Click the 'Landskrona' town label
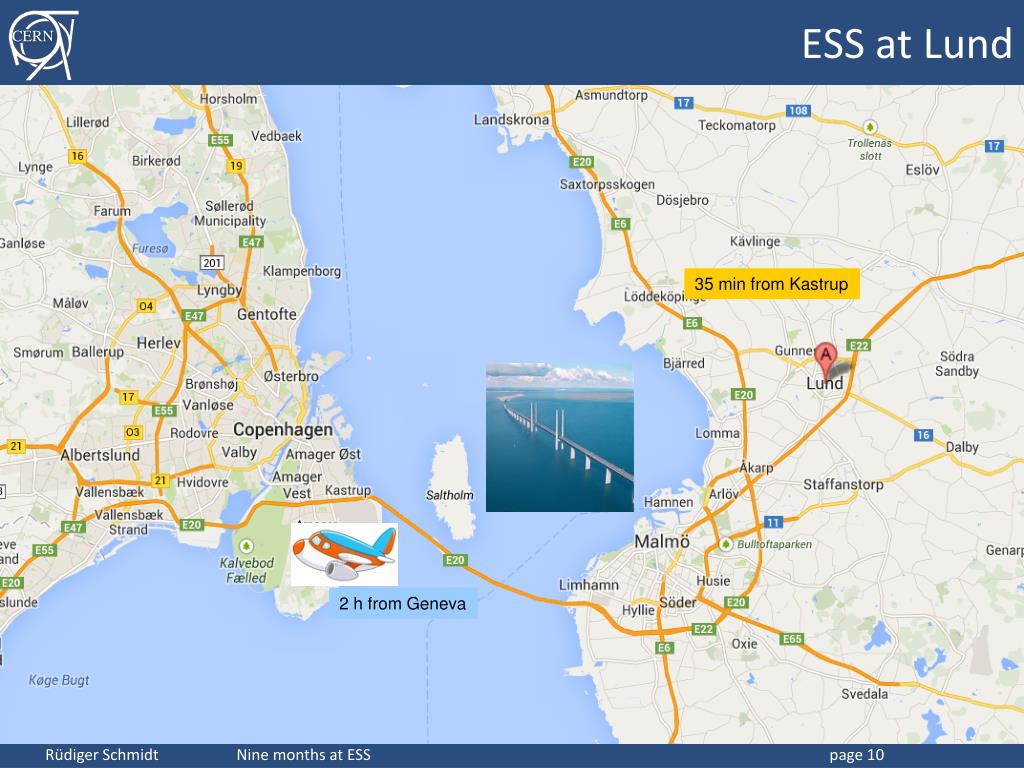Screen dimensions: 1024x768 [x=511, y=120]
